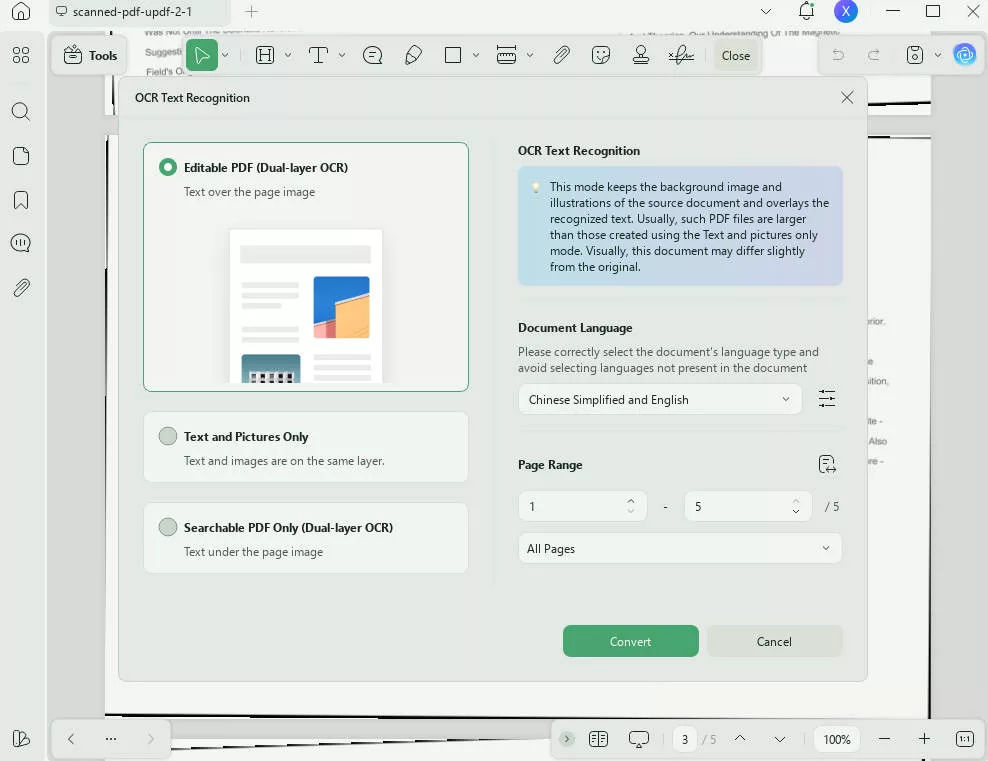Click the start page number field
The image size is (988, 761).
(571, 507)
